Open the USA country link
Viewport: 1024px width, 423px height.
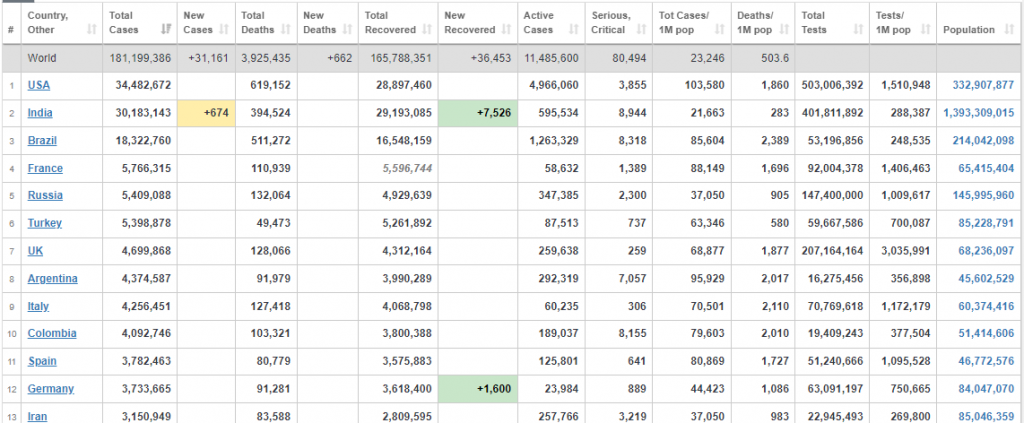[39, 85]
